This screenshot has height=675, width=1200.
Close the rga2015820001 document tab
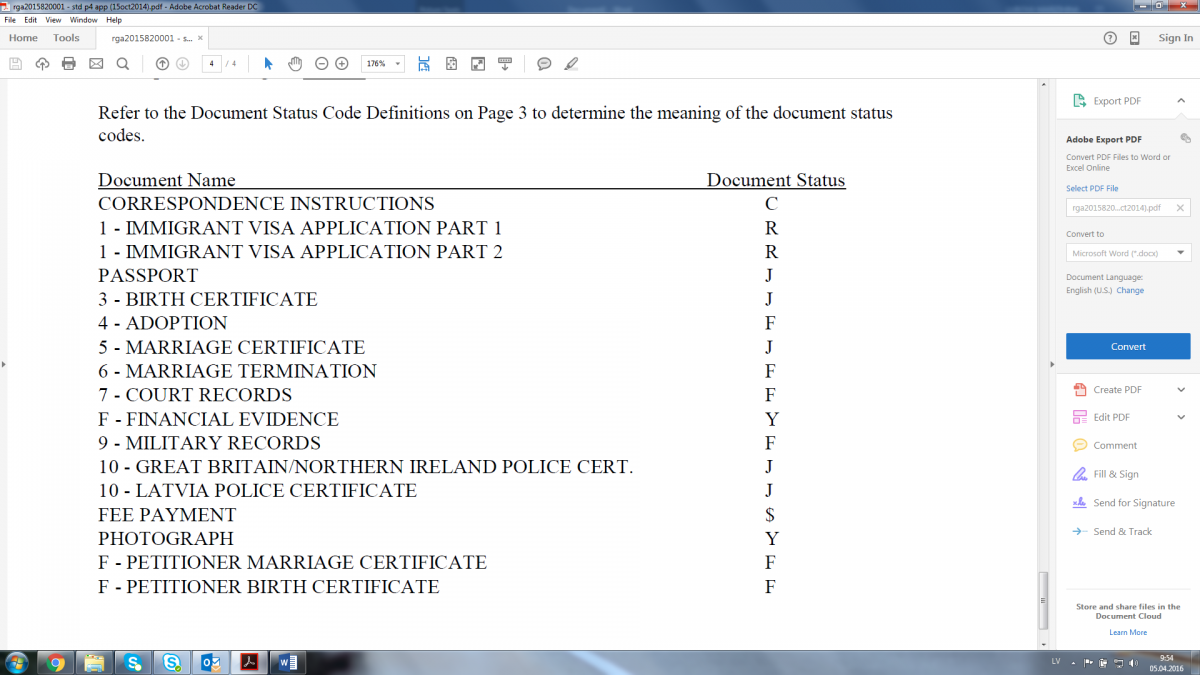(x=200, y=38)
